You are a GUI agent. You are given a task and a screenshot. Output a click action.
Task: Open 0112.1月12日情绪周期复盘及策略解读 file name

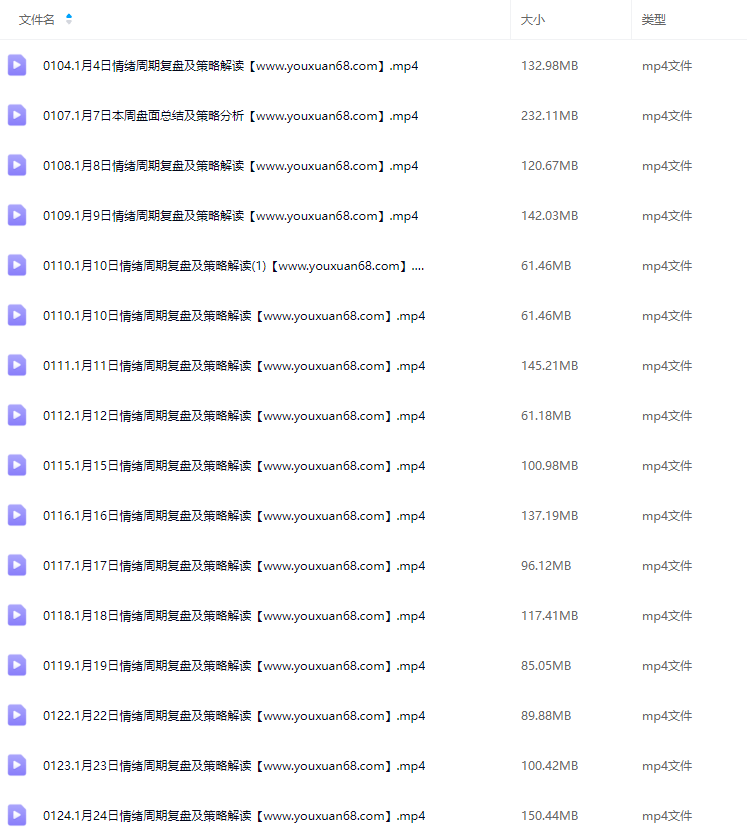click(x=234, y=415)
